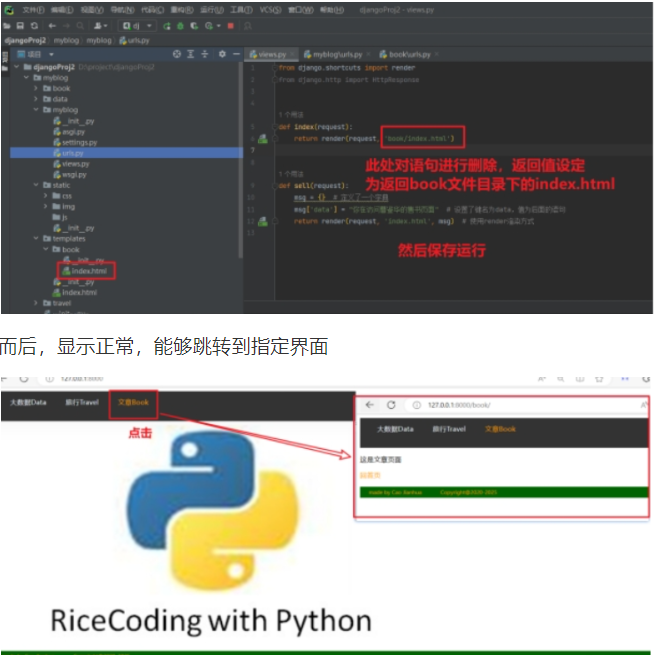
Task: Click the Synchronize/reload toolbar icon
Action: tap(34, 26)
